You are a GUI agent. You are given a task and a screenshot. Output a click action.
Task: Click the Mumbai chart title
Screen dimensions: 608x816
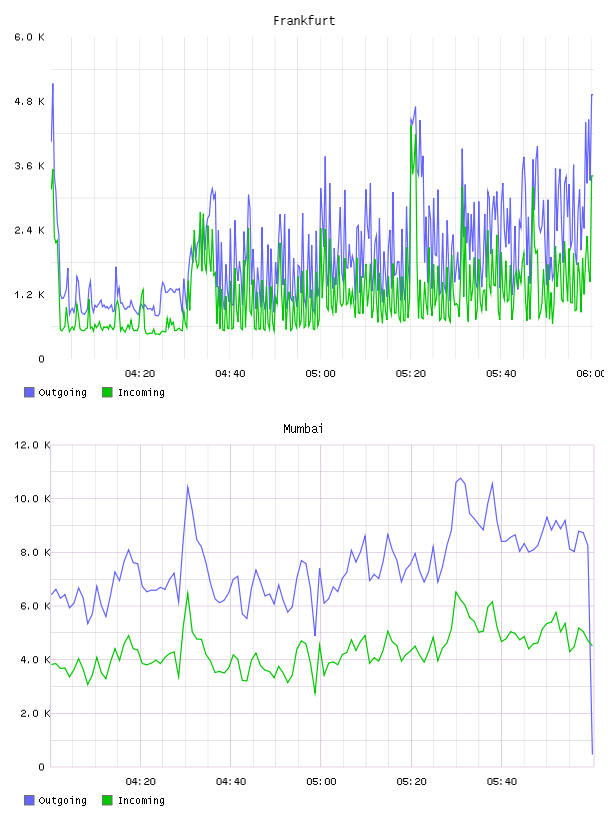click(303, 429)
